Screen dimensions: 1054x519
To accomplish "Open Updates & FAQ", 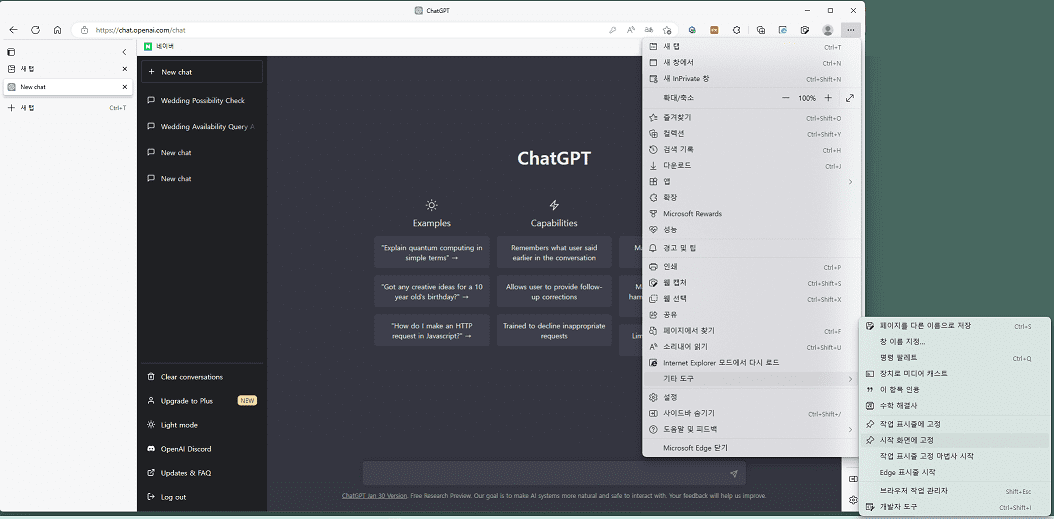I will tap(202, 473).
